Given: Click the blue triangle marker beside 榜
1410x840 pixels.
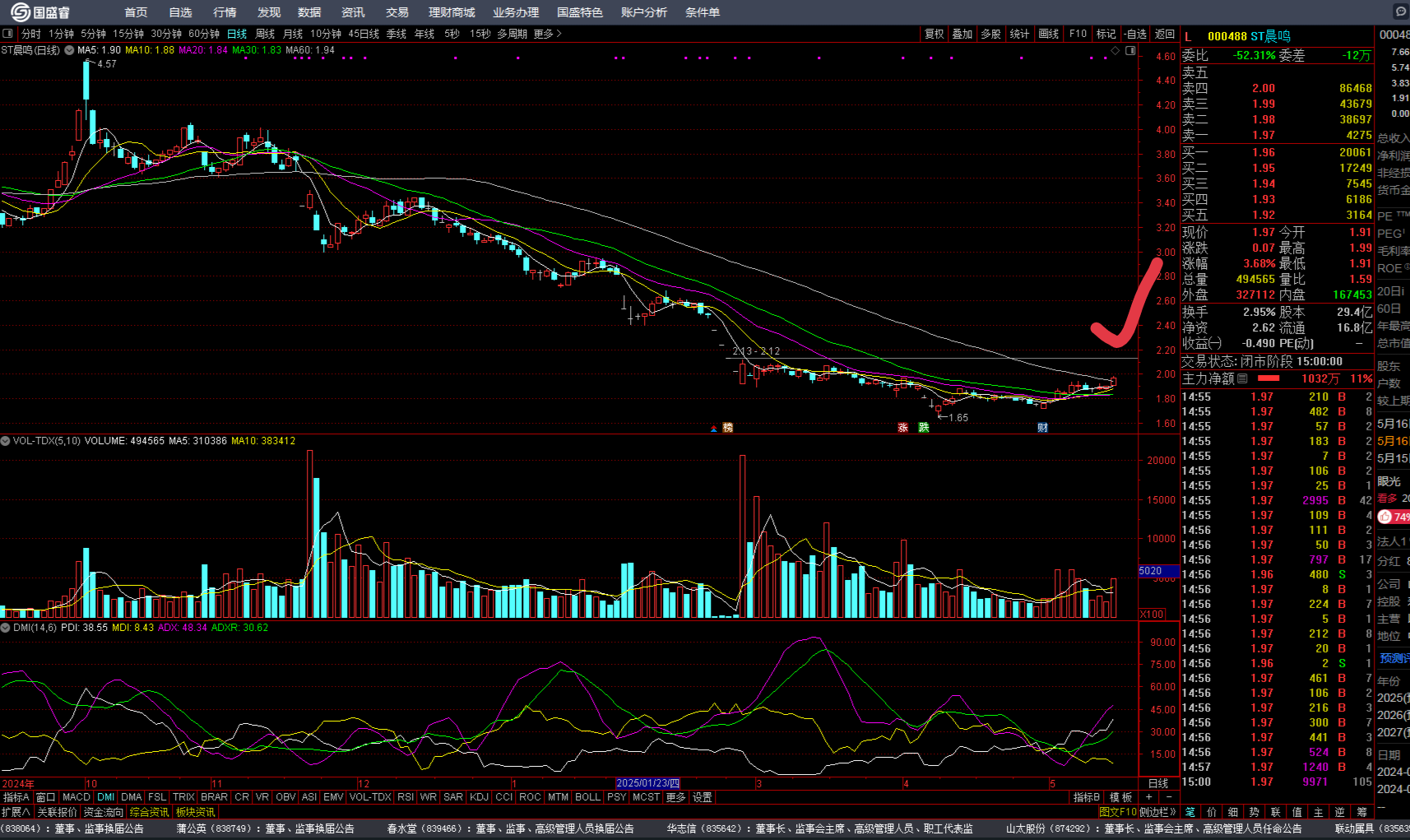Looking at the screenshot, I should click(713, 429).
